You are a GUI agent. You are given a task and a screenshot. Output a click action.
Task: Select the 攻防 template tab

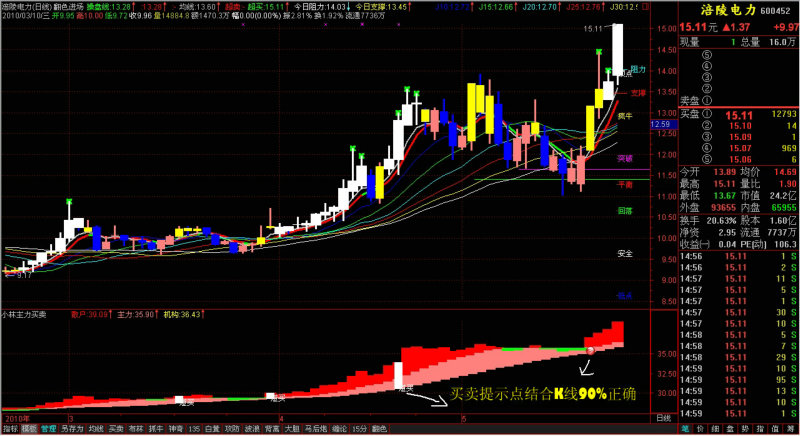pos(232,429)
